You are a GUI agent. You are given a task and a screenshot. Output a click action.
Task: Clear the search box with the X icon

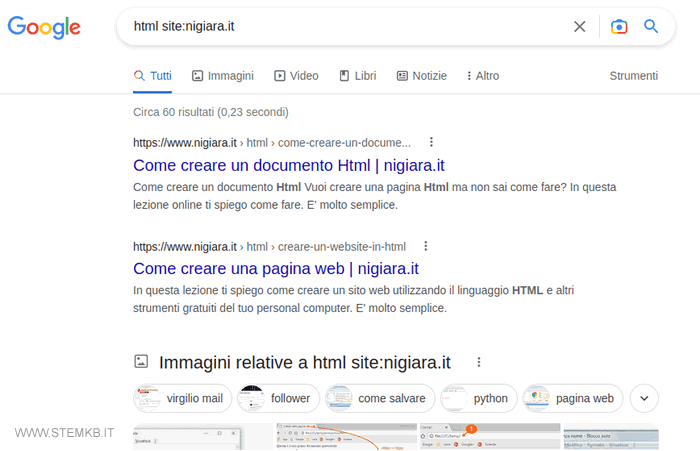pos(579,27)
